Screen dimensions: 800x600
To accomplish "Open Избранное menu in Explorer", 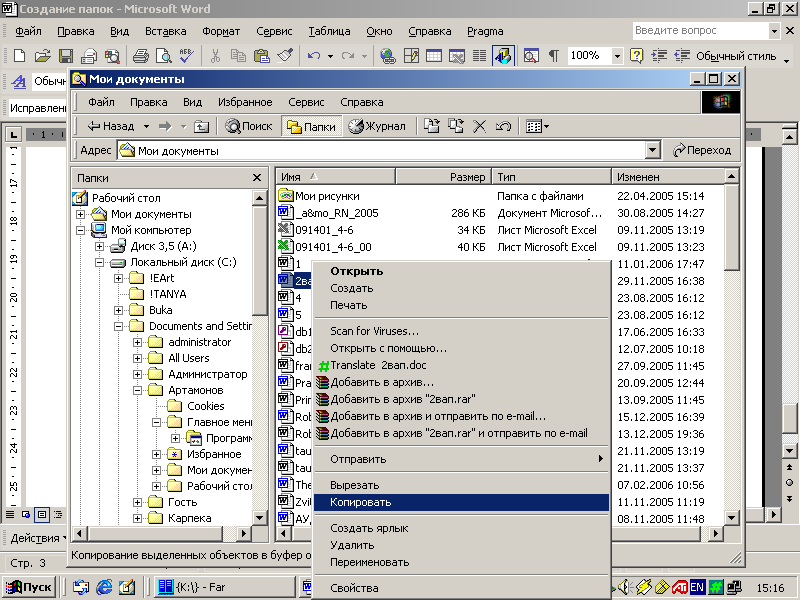I will tap(245, 102).
